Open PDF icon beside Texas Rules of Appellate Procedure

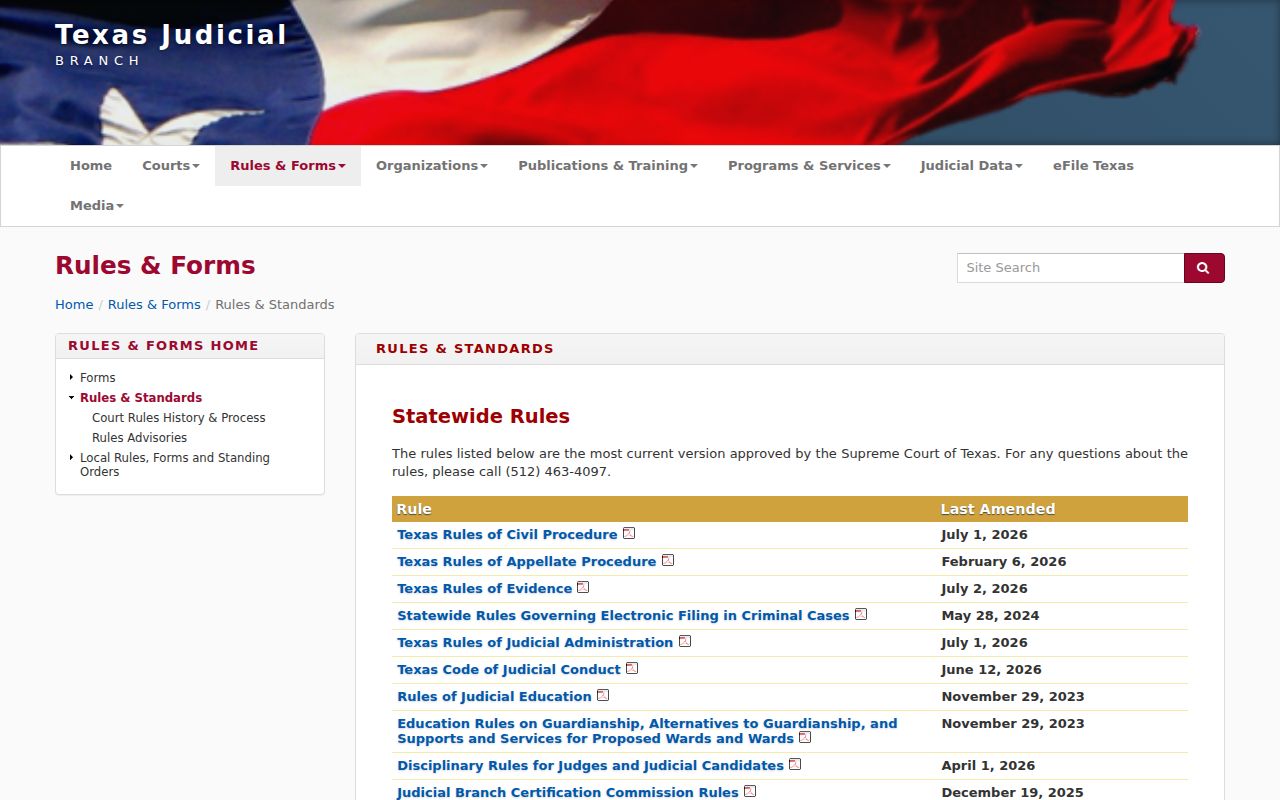(x=668, y=560)
